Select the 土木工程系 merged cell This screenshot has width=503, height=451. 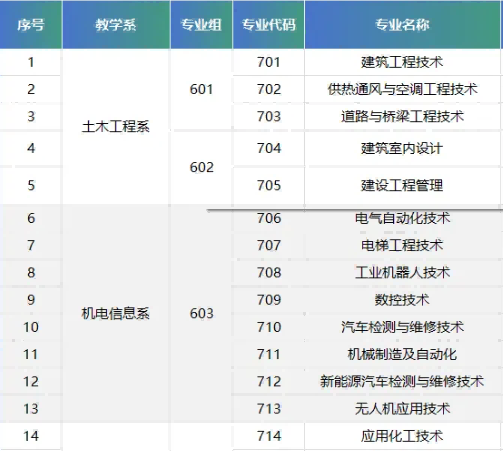click(116, 127)
